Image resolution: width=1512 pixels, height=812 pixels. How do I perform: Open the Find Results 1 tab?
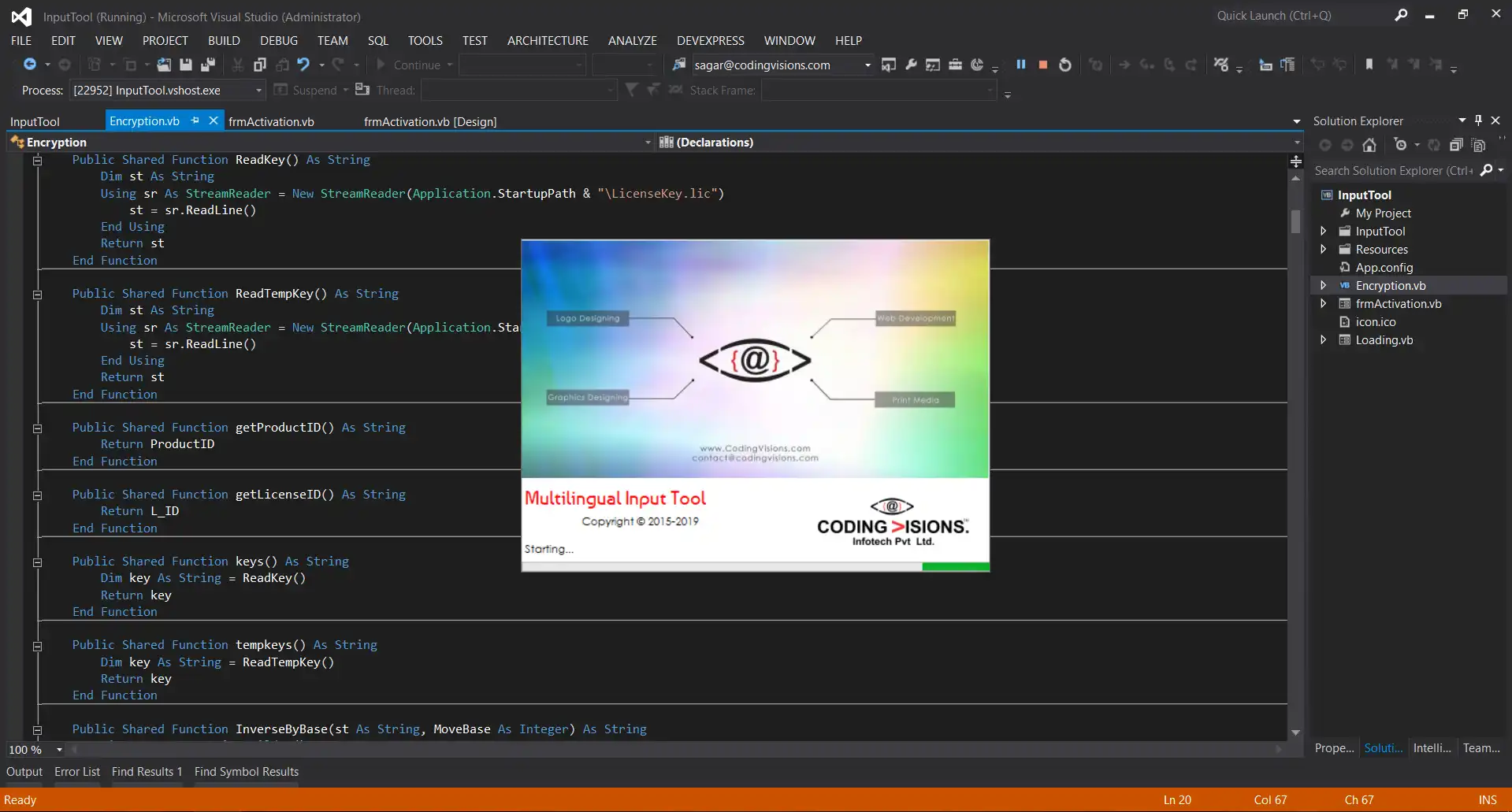[147, 772]
